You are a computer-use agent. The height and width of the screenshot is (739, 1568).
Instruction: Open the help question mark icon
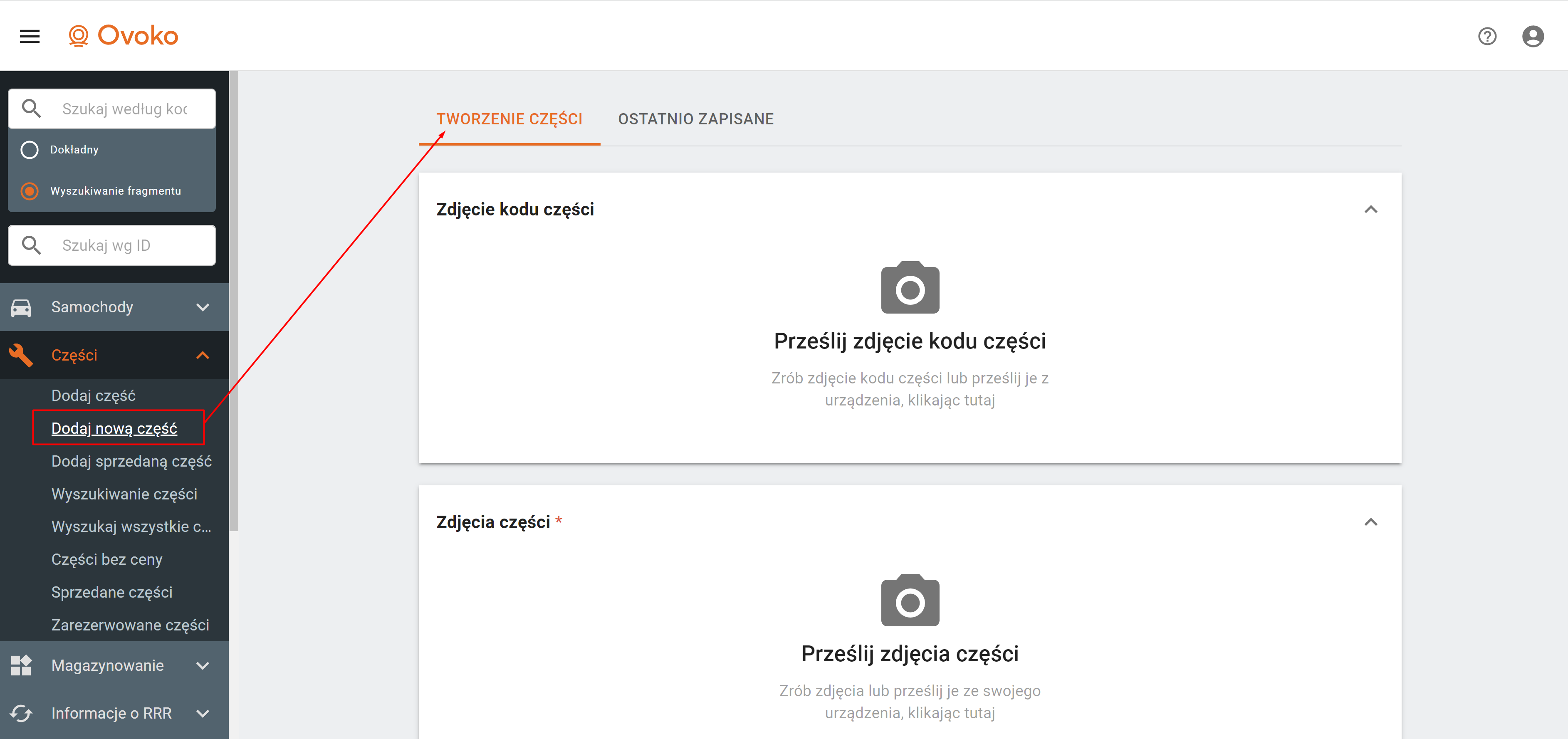1486,37
